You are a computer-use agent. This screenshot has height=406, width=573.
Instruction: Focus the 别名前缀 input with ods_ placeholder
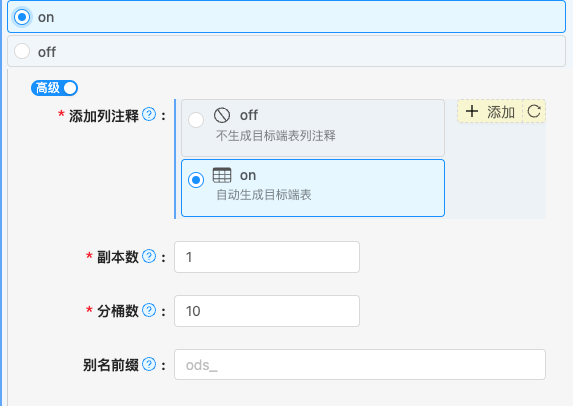(x=360, y=365)
